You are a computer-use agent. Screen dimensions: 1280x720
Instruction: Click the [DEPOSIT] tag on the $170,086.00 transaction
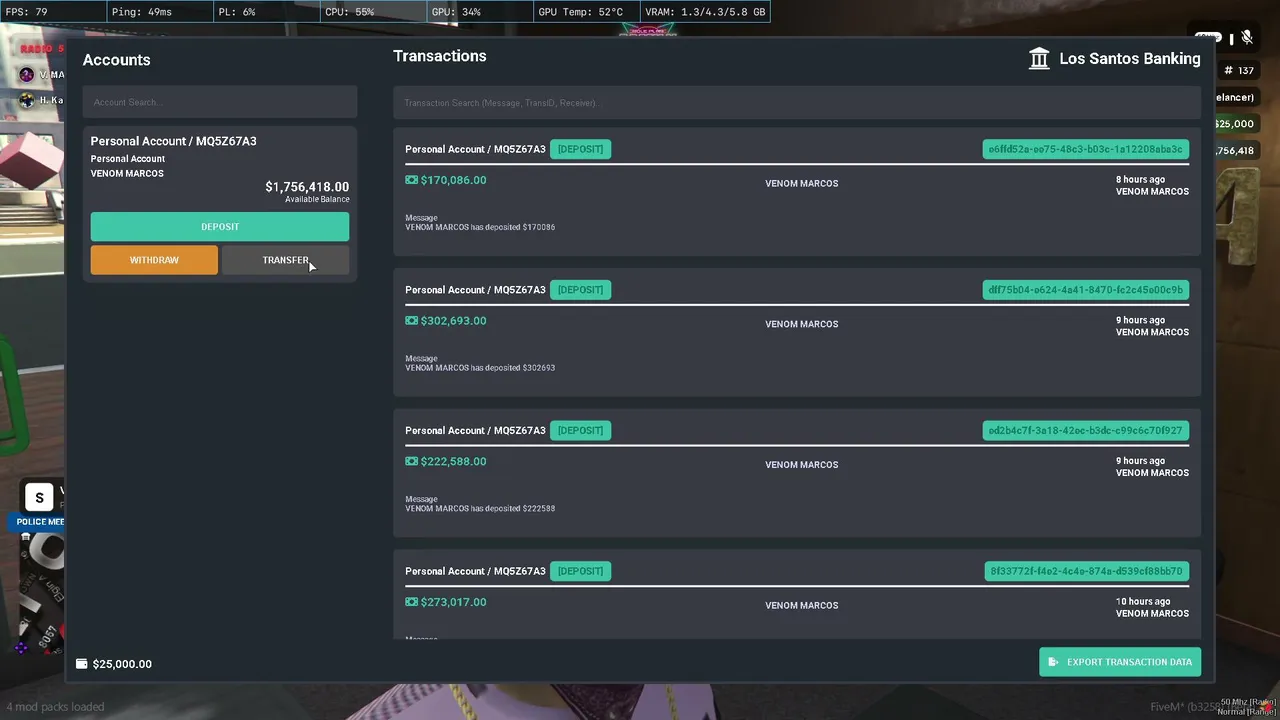(580, 149)
